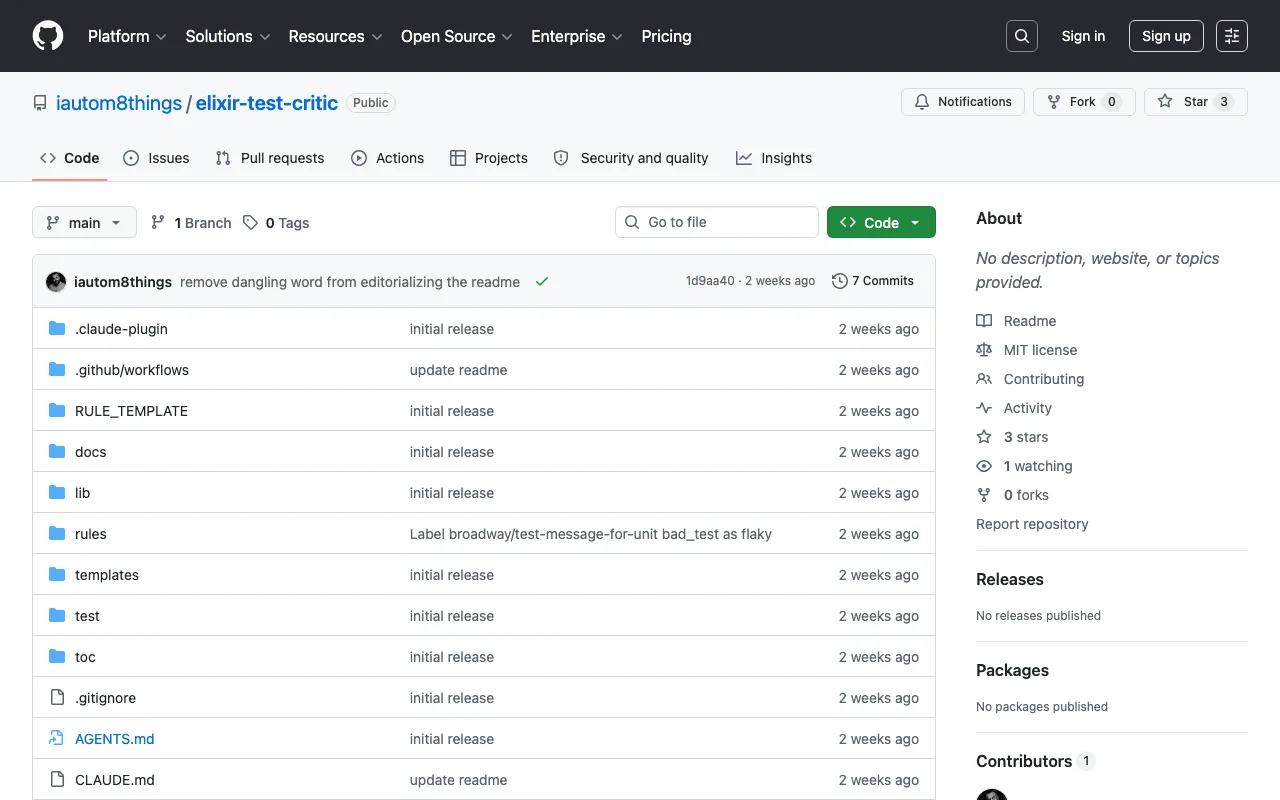Switch to the Actions tab
This screenshot has height=800, width=1280.
[388, 158]
